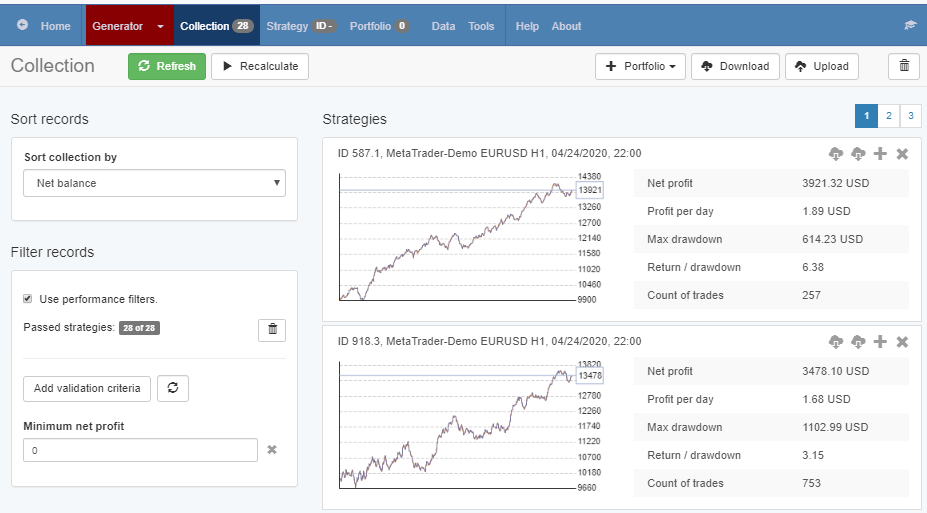927x513 pixels.
Task: Remove strategy ID 918.3 with X icon
Action: pos(902,341)
